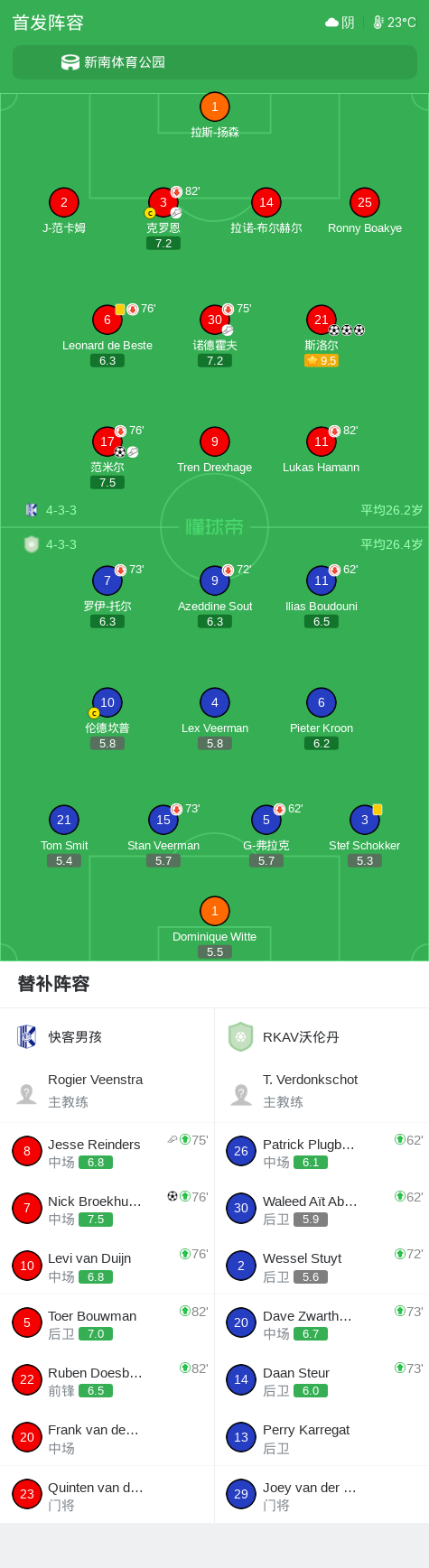
Task: Tap coach T. Verdonkschot avatar
Action: click(241, 1094)
